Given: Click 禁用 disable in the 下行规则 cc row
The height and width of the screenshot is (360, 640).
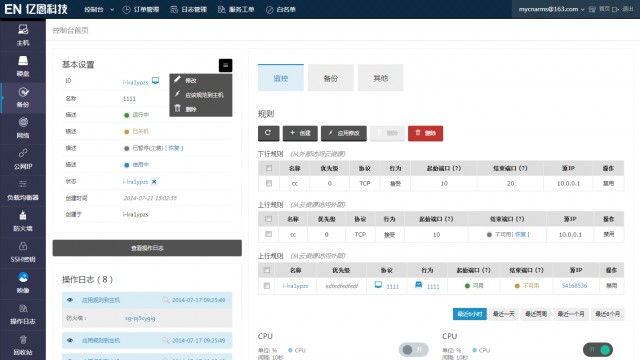Looking at the screenshot, I should point(609,184).
